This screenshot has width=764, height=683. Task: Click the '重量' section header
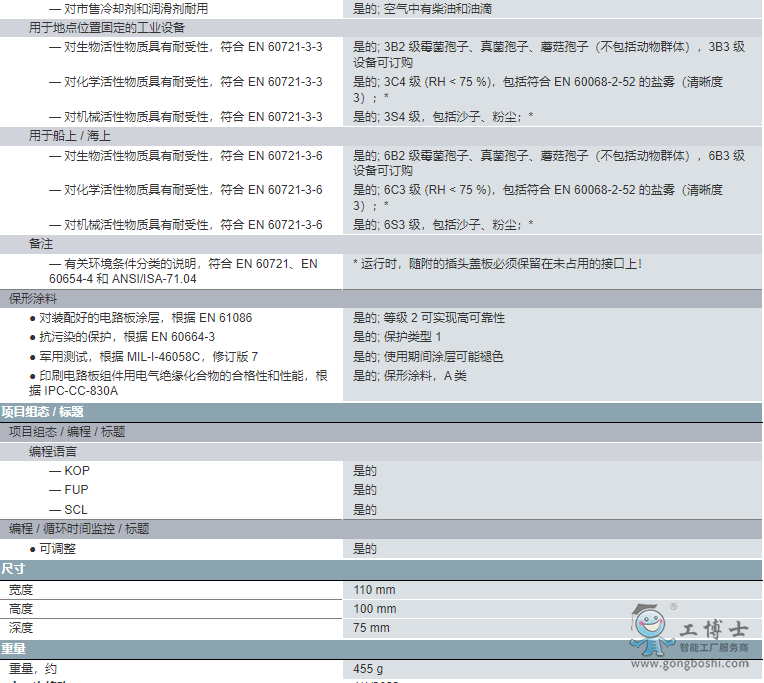(x=13, y=649)
